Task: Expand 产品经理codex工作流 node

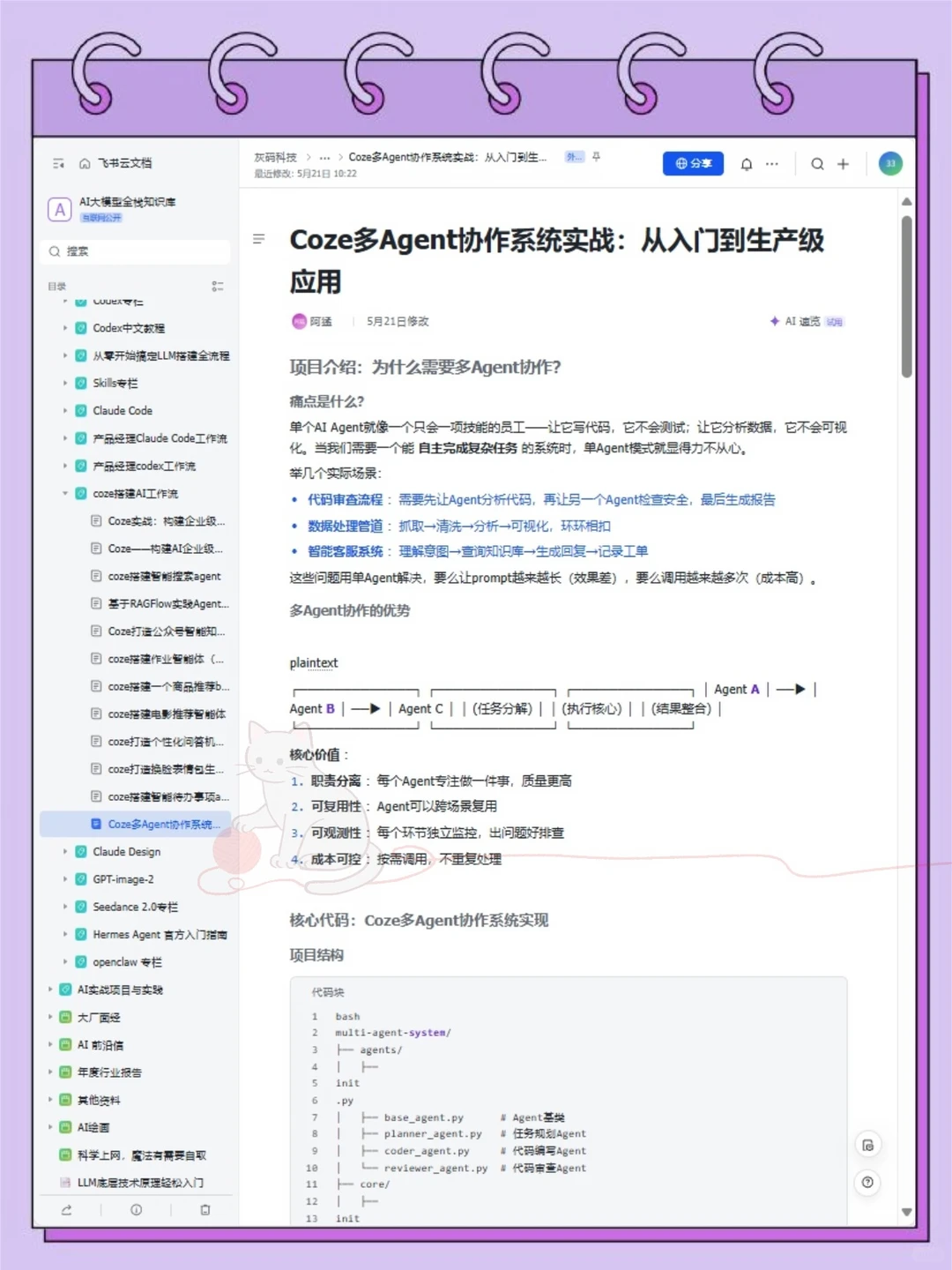Action: tap(64, 466)
